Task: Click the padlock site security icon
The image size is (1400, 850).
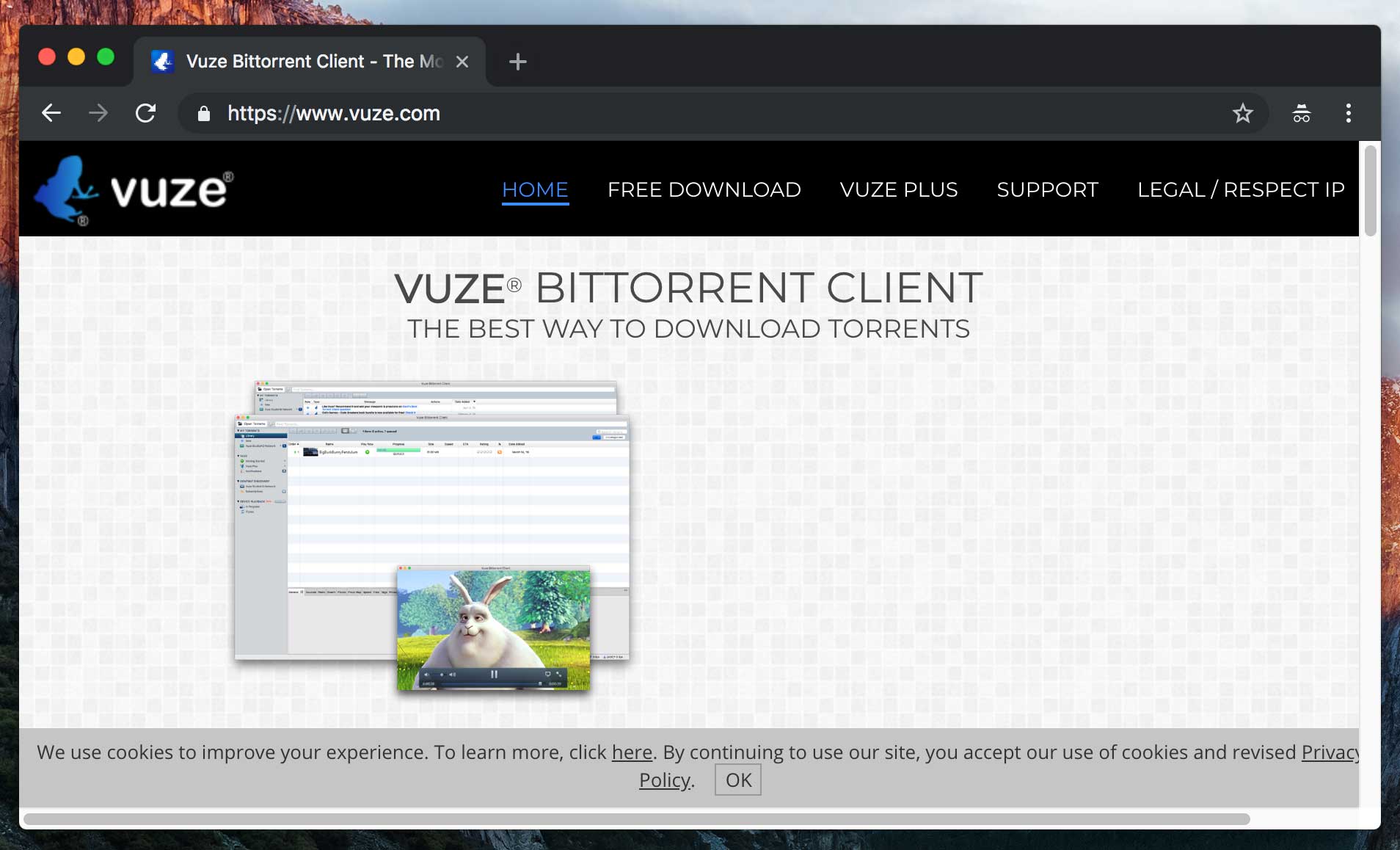Action: coord(204,113)
